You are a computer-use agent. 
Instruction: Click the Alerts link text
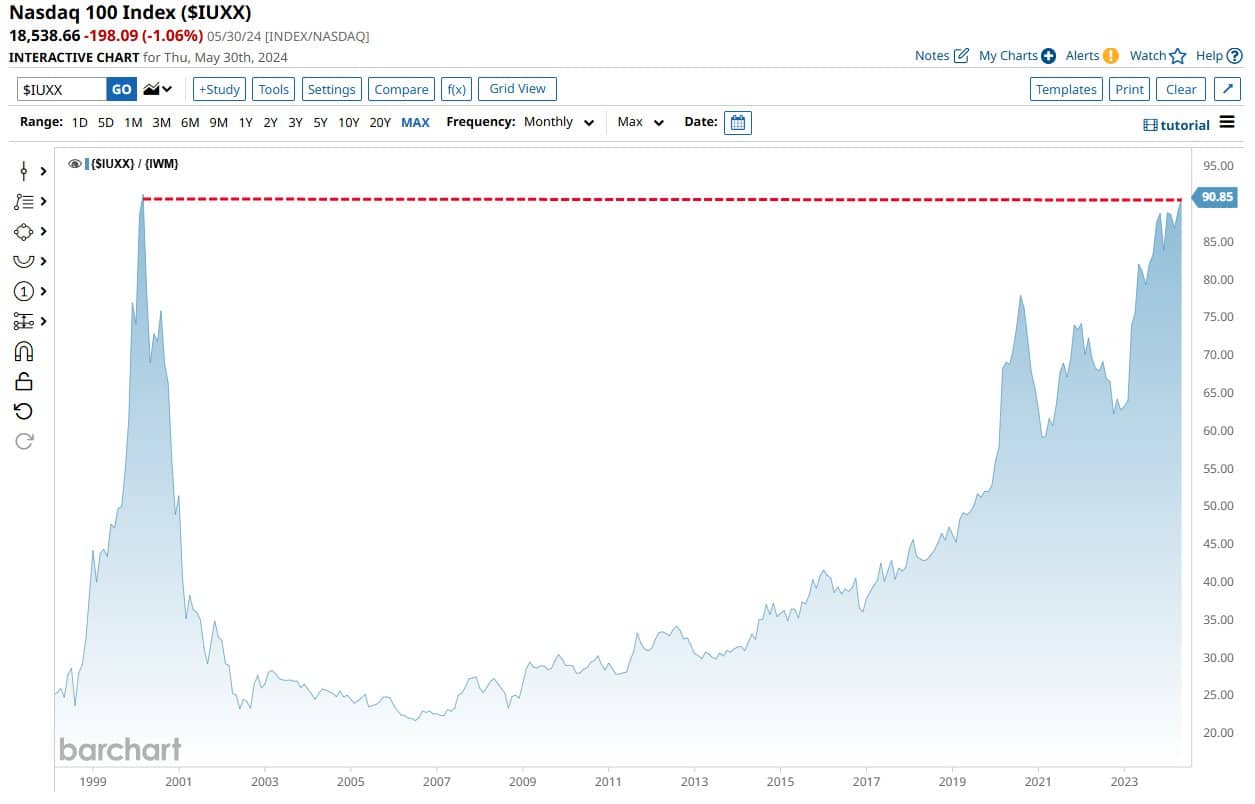(1082, 56)
